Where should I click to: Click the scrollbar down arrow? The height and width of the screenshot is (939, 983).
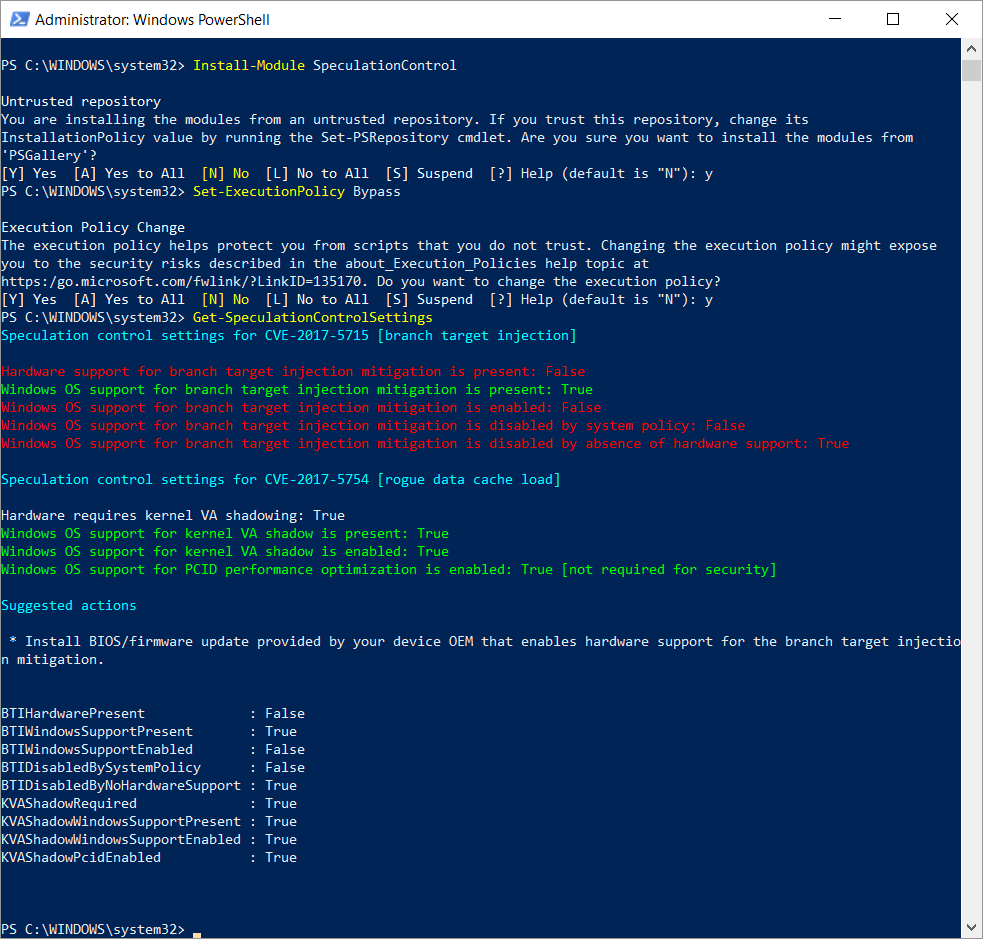click(971, 928)
